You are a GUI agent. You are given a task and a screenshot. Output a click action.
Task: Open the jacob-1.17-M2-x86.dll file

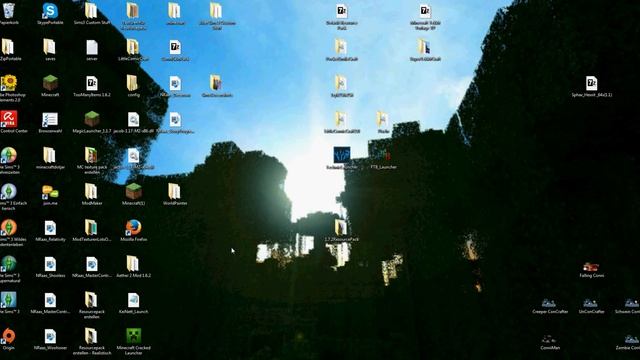133,119
